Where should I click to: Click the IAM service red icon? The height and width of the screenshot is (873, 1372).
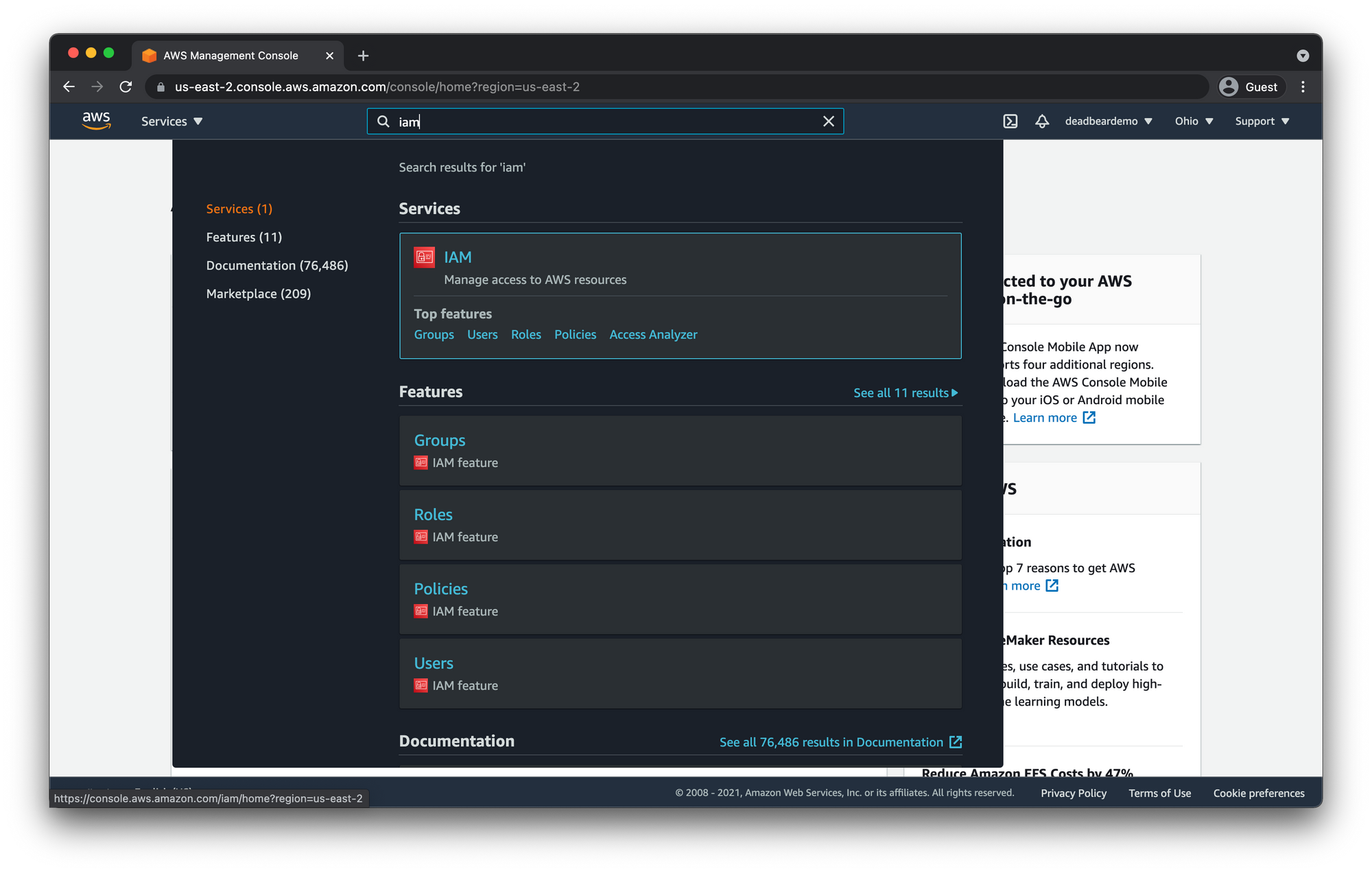[424, 257]
